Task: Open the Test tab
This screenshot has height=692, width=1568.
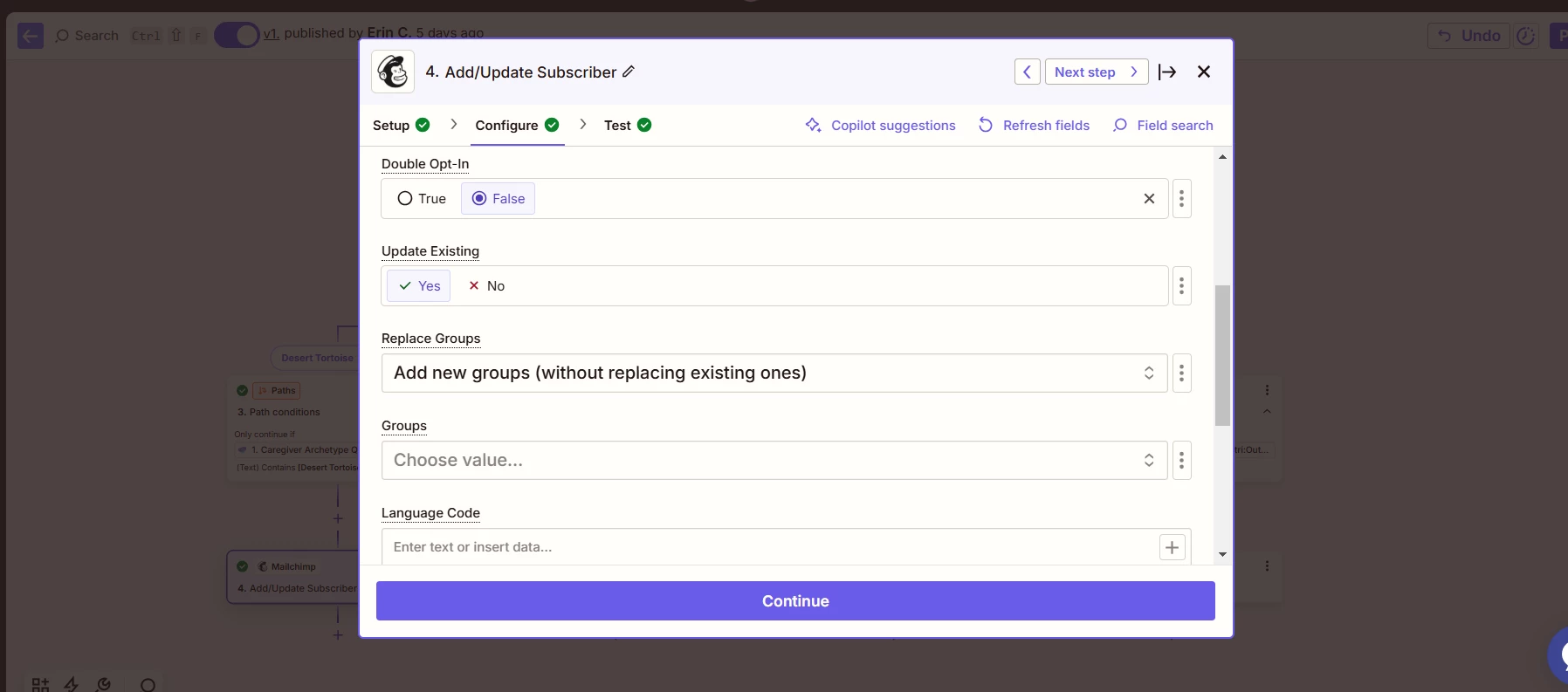Action: pos(628,125)
